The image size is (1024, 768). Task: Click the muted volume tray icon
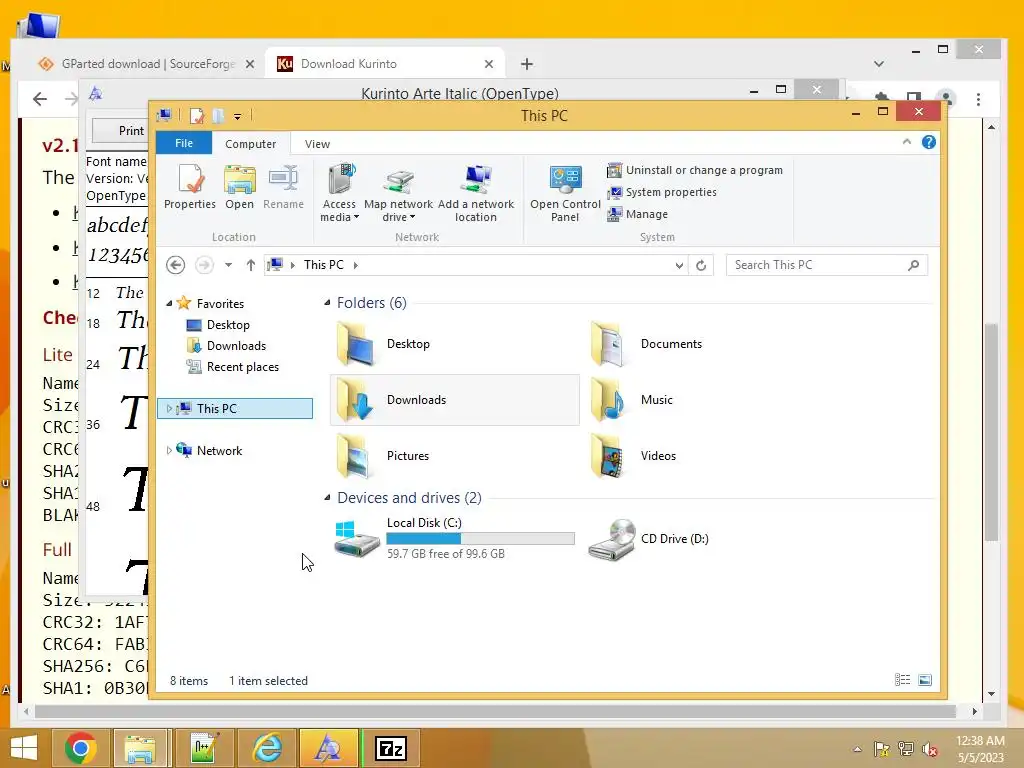pos(930,749)
